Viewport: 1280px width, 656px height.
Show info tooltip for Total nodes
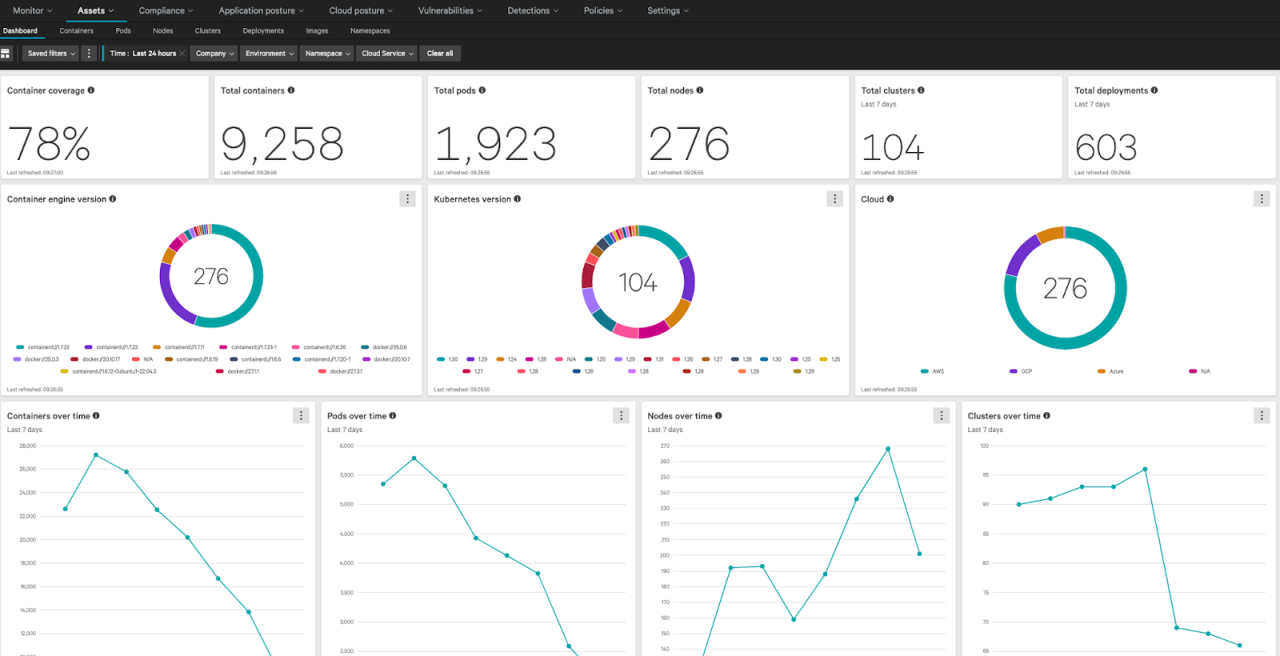700,90
